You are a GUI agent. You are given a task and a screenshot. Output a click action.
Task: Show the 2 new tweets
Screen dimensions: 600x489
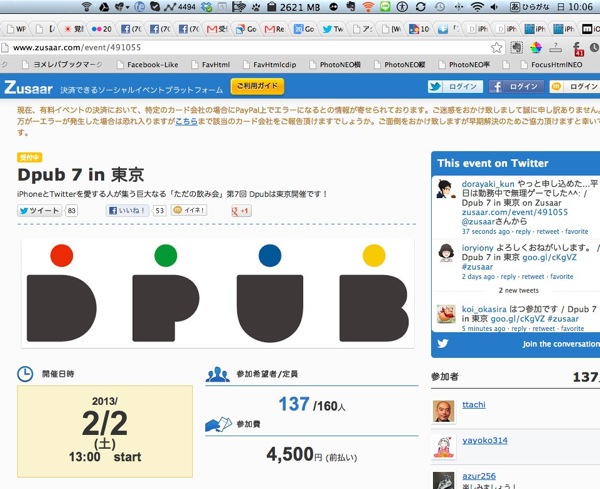[x=518, y=290]
